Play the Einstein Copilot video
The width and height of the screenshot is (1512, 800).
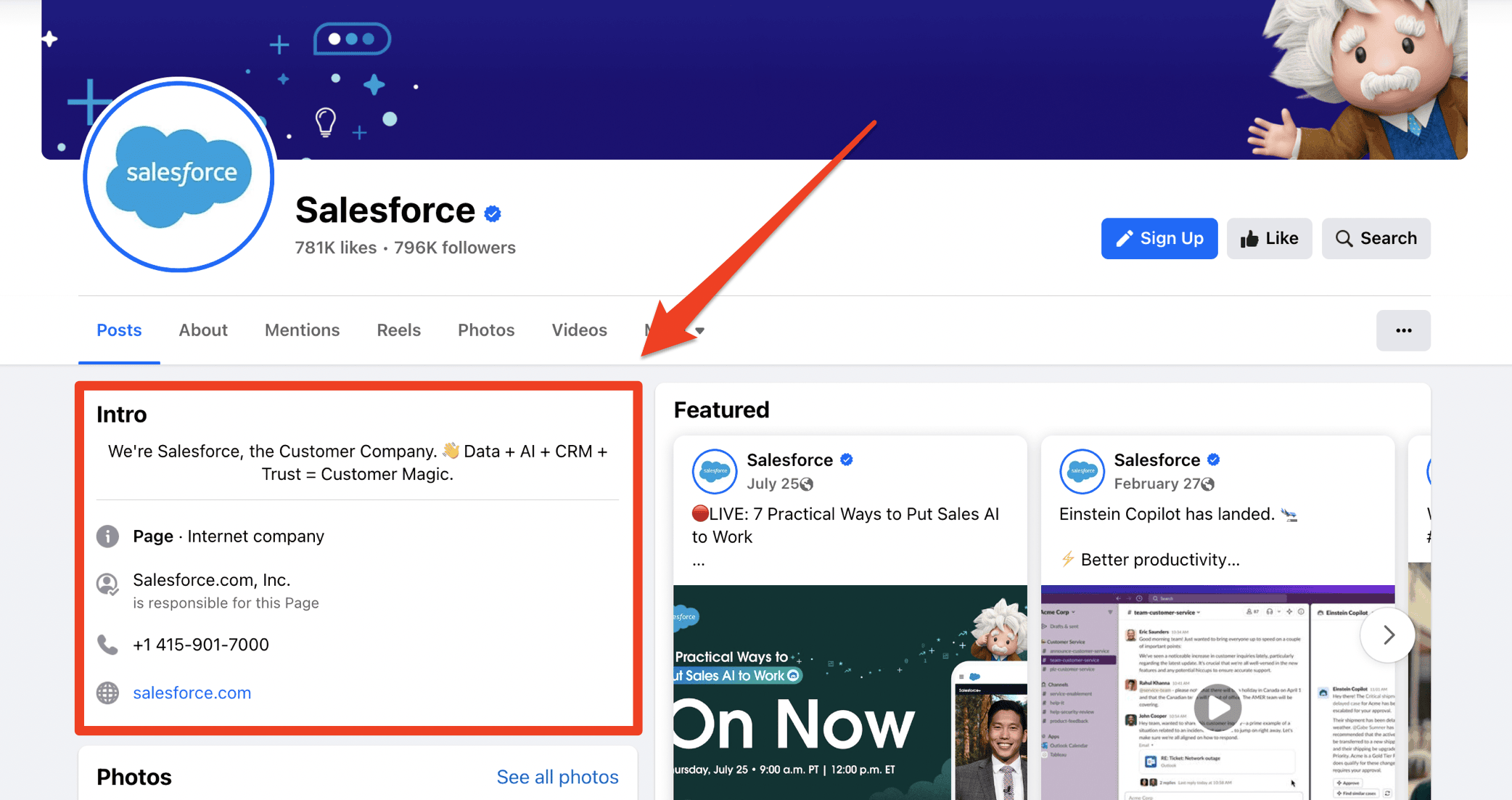(x=1217, y=707)
